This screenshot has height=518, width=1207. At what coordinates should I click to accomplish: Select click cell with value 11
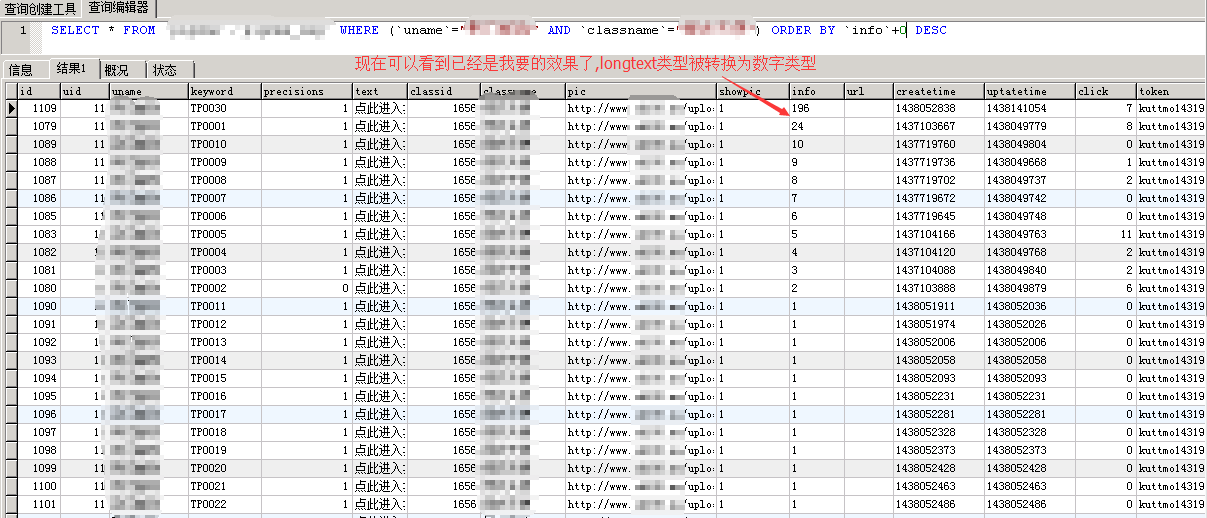click(x=1105, y=234)
